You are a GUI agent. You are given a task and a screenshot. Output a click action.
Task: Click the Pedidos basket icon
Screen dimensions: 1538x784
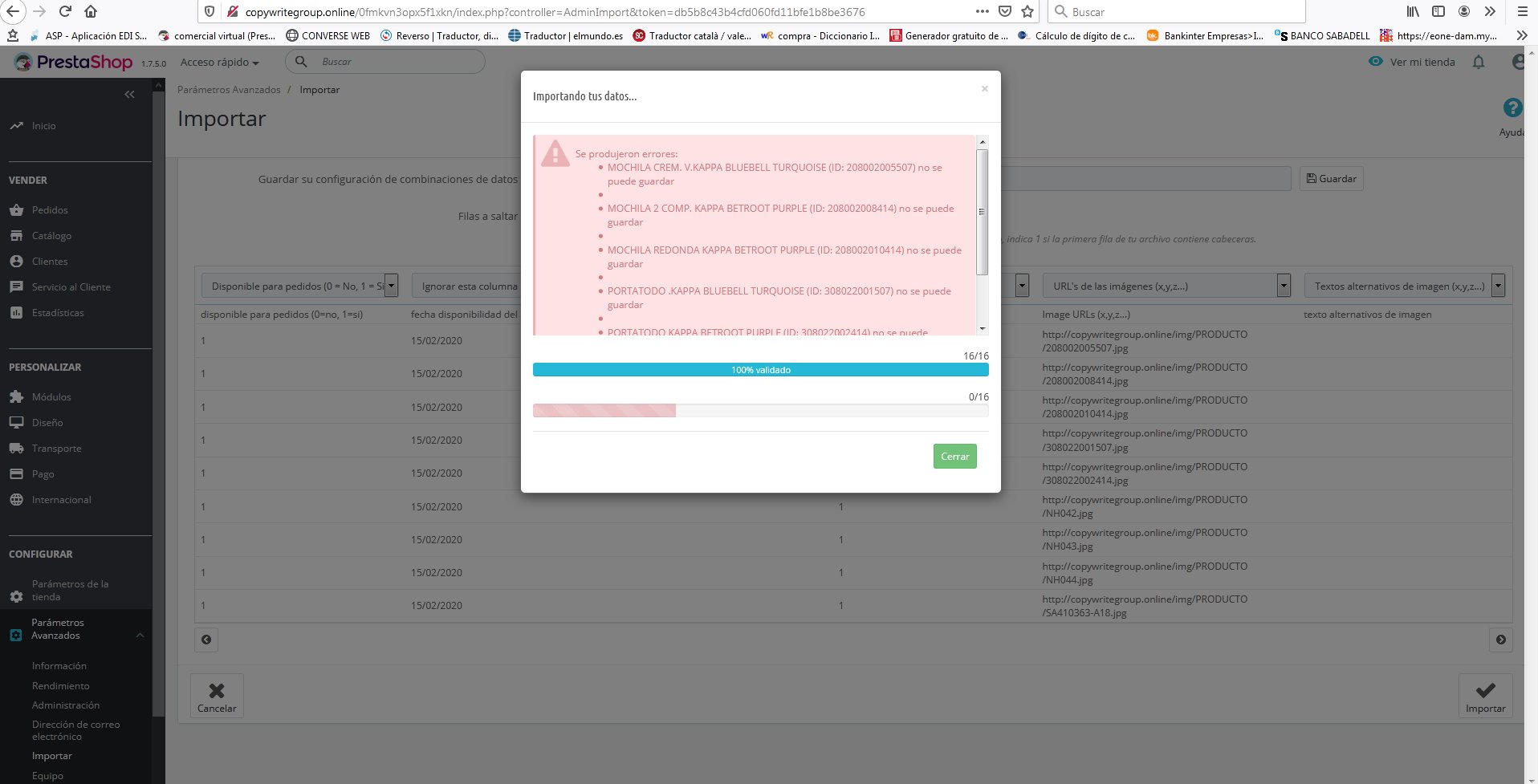click(x=16, y=210)
